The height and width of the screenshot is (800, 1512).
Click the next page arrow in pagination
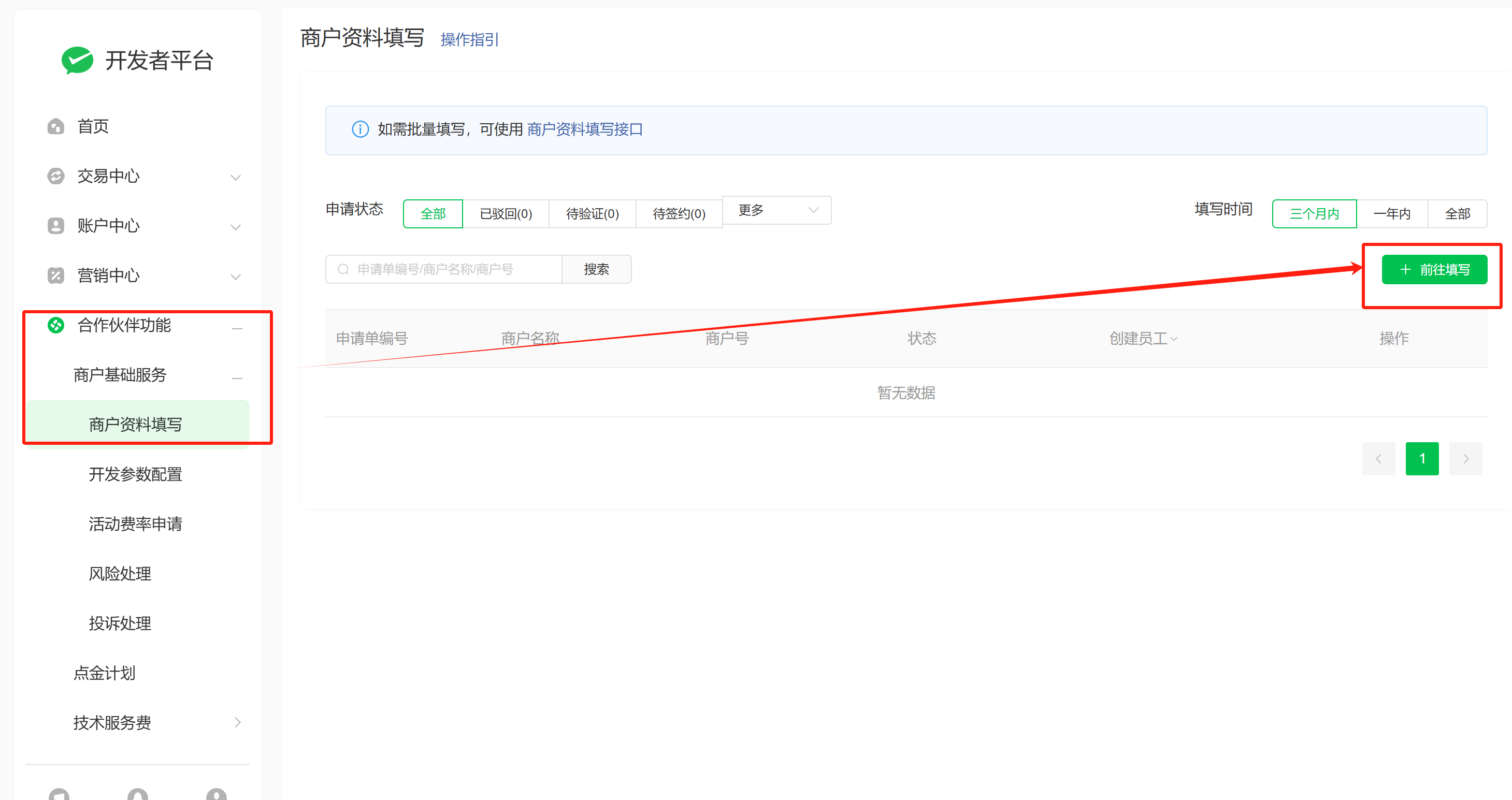(x=1465, y=458)
